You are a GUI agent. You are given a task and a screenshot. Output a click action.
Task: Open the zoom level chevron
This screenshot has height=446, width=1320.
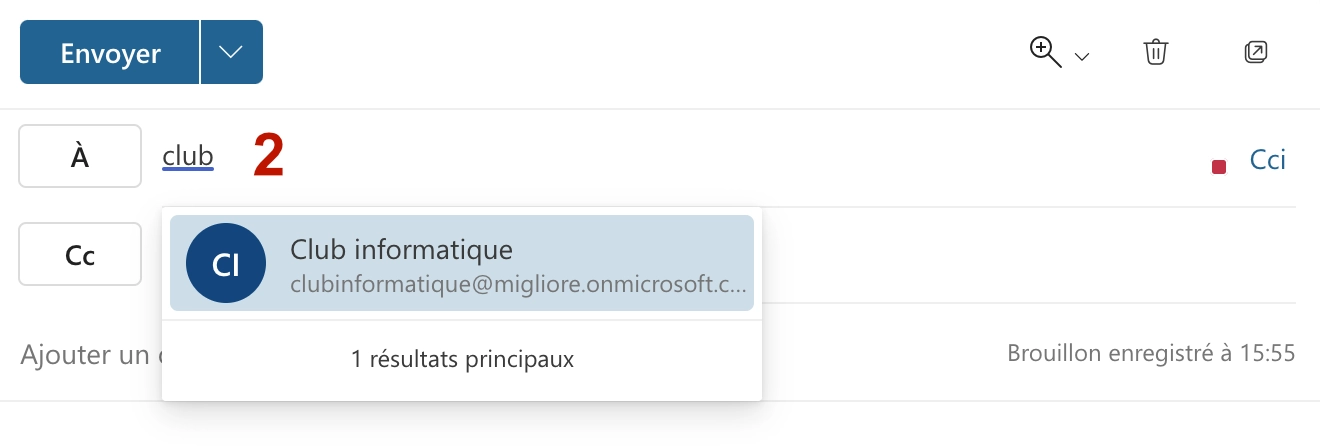coord(1081,58)
